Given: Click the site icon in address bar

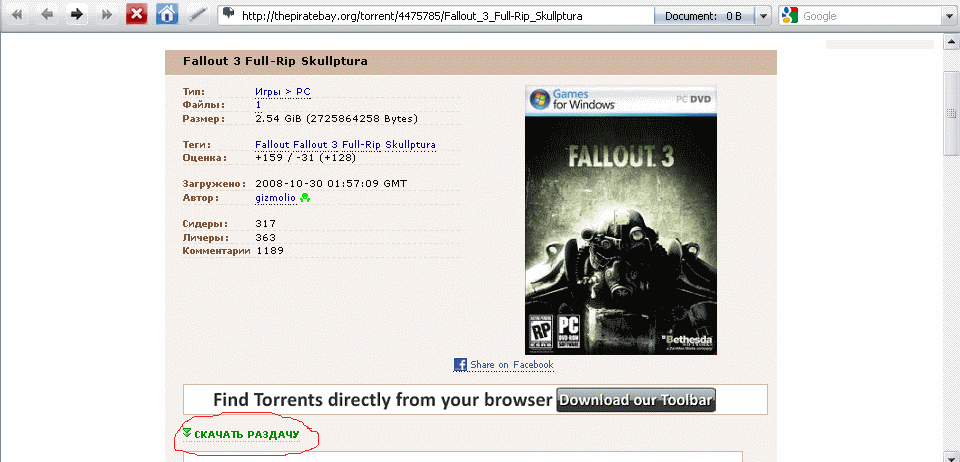Looking at the screenshot, I should (230, 14).
